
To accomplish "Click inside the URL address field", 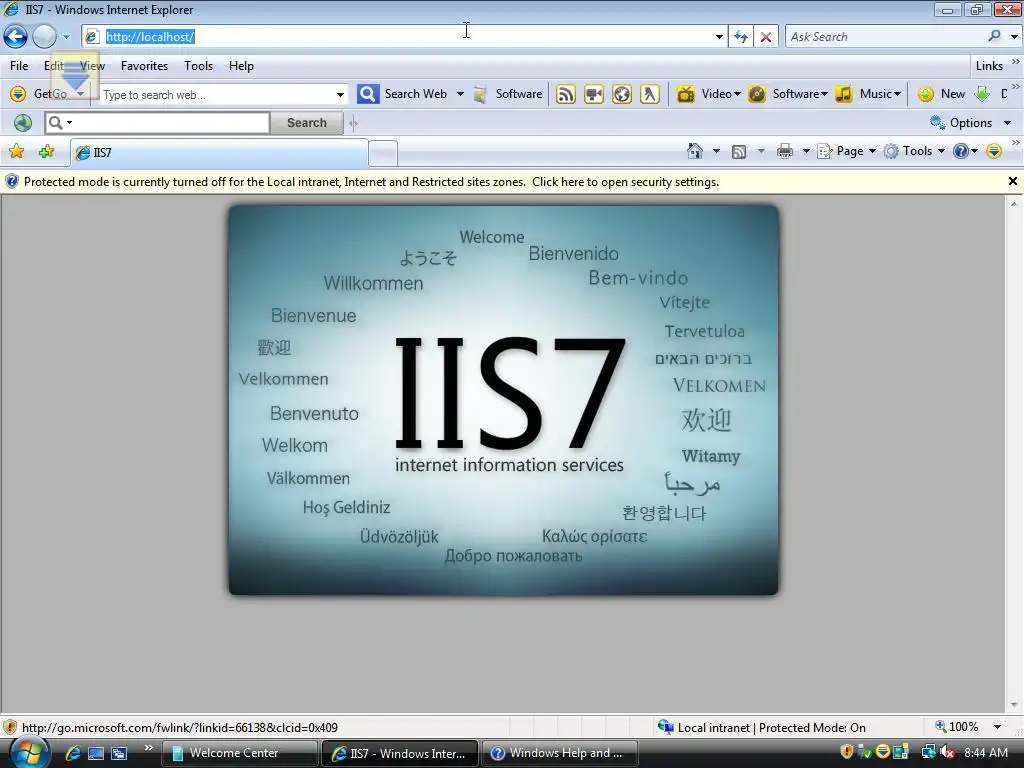I will coord(405,37).
